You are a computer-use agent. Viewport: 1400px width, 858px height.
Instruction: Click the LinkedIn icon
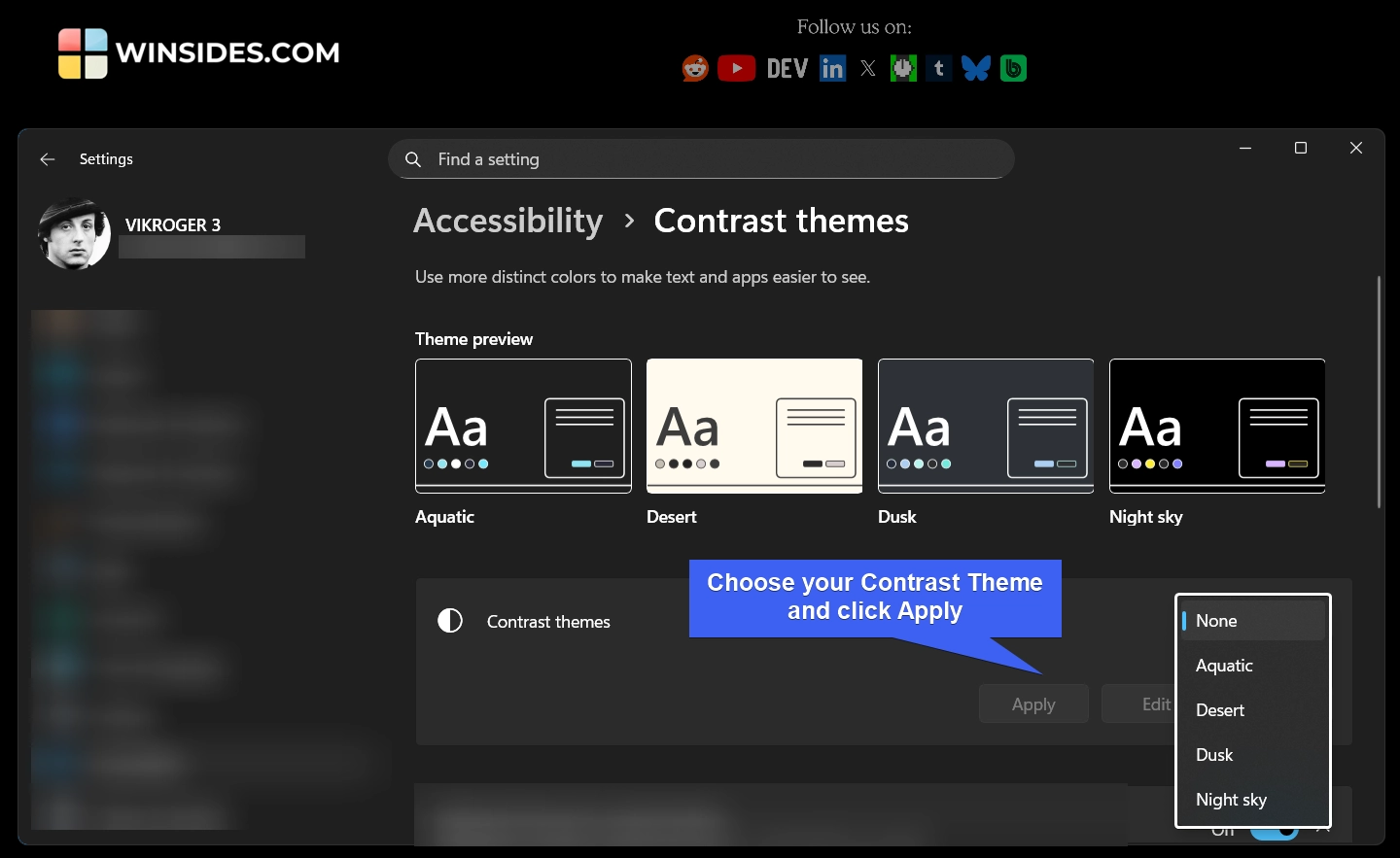[832, 68]
